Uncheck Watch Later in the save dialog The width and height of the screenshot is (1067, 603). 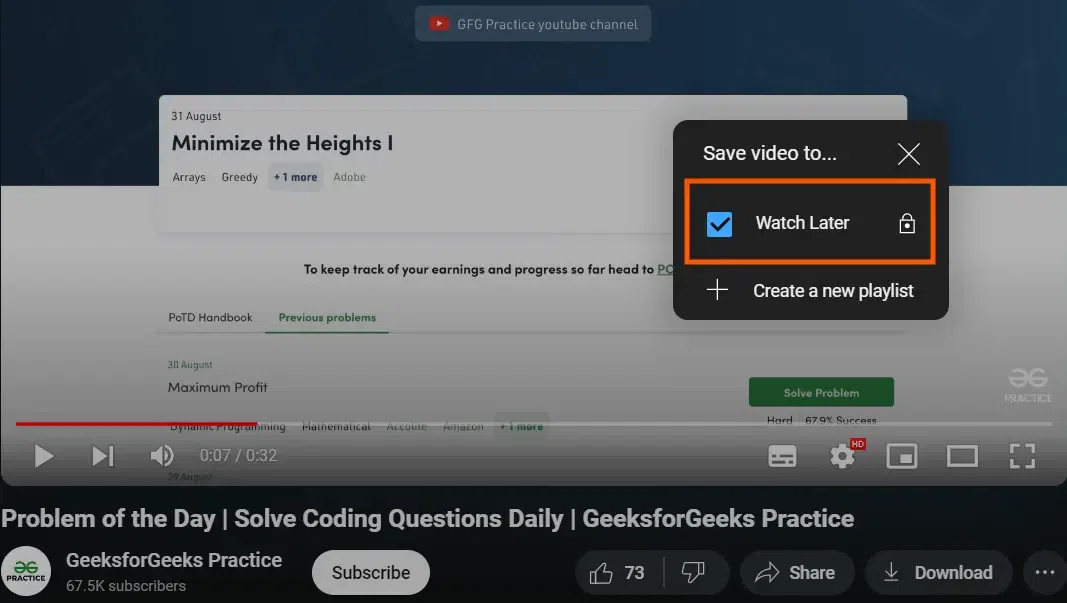[x=718, y=223]
